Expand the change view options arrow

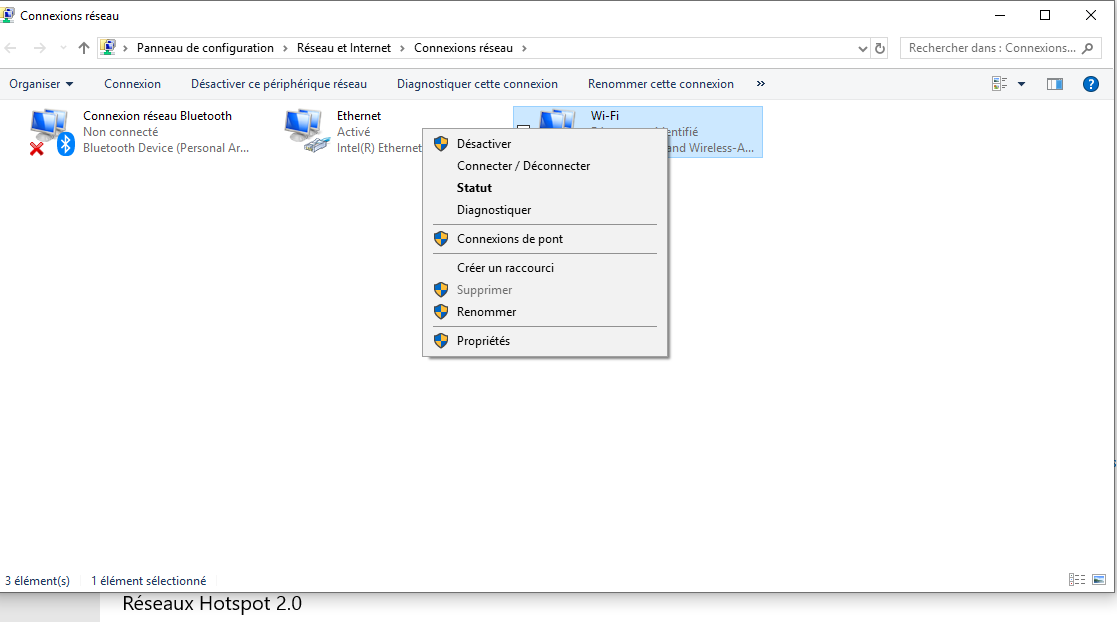[x=1021, y=84]
